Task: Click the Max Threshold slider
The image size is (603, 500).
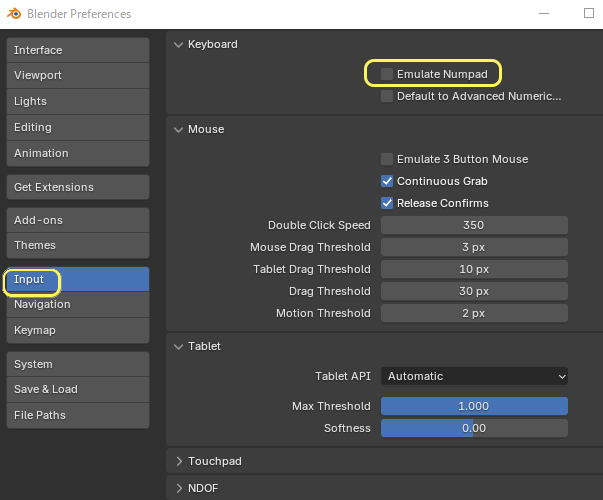Action: point(473,406)
